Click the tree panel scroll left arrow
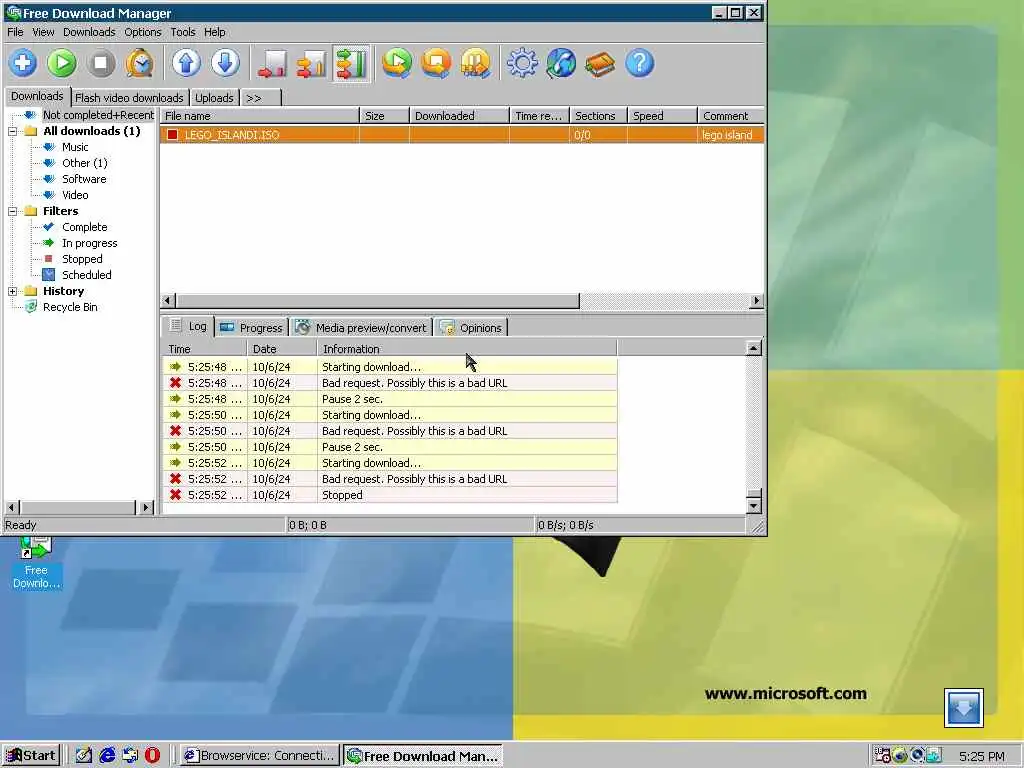 tap(12, 507)
